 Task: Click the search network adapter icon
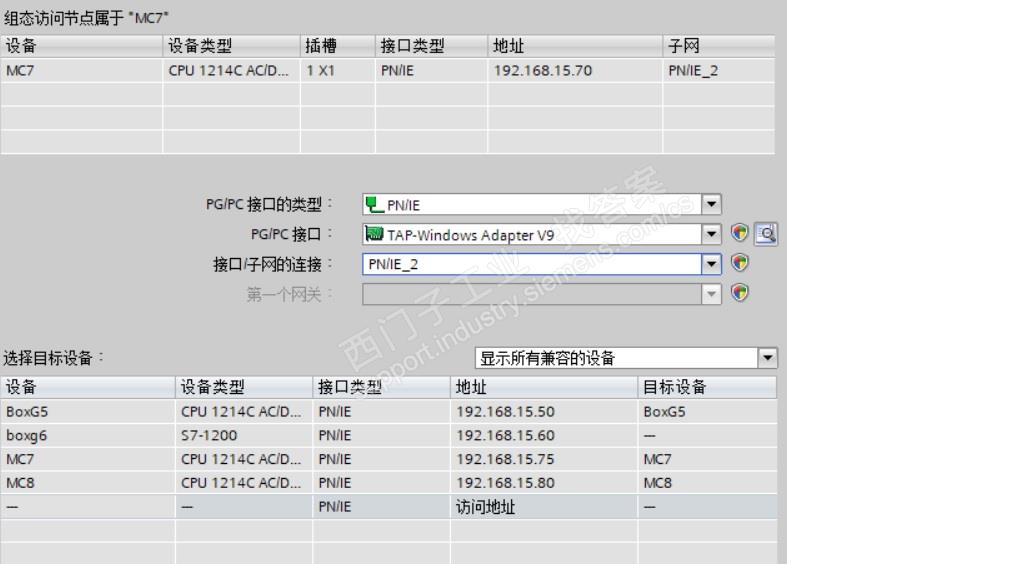coord(766,234)
